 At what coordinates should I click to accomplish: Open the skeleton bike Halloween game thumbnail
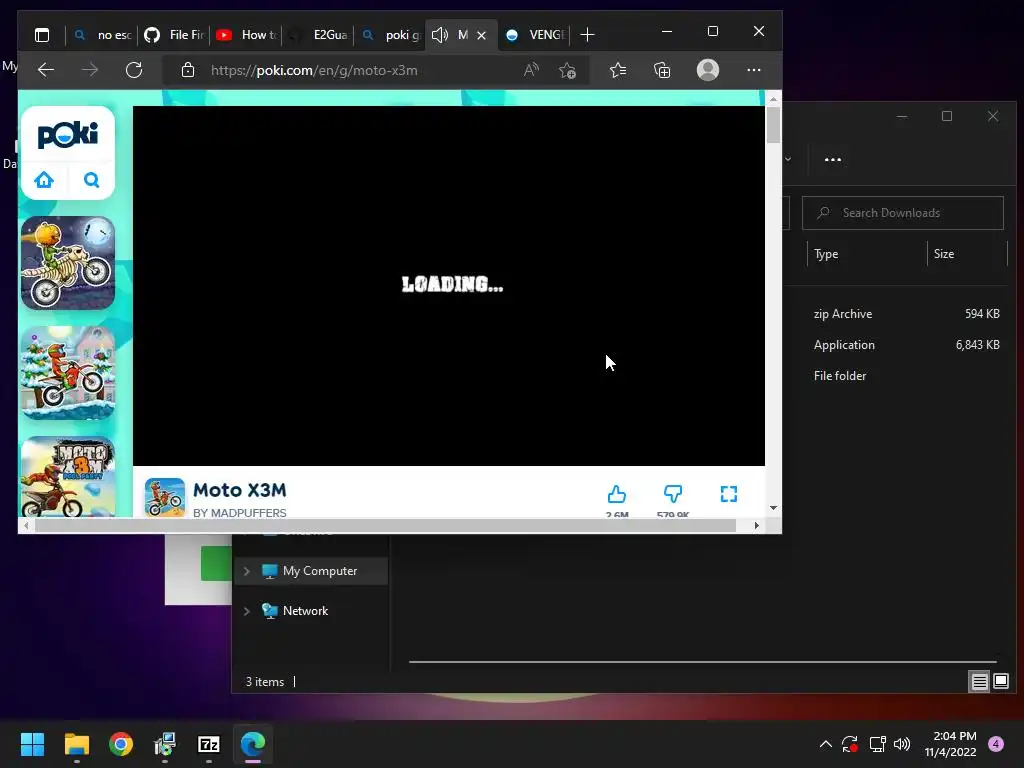(68, 263)
